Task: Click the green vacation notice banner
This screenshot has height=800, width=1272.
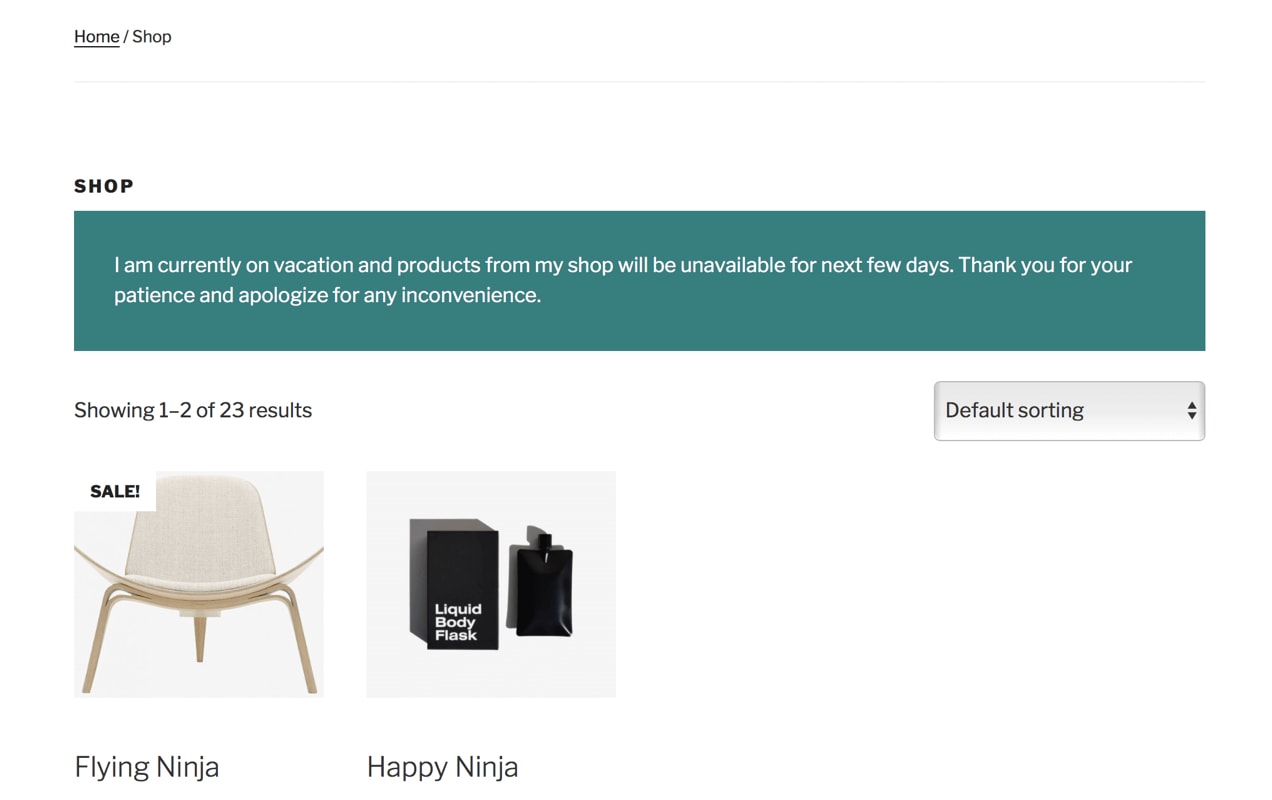Action: click(639, 281)
